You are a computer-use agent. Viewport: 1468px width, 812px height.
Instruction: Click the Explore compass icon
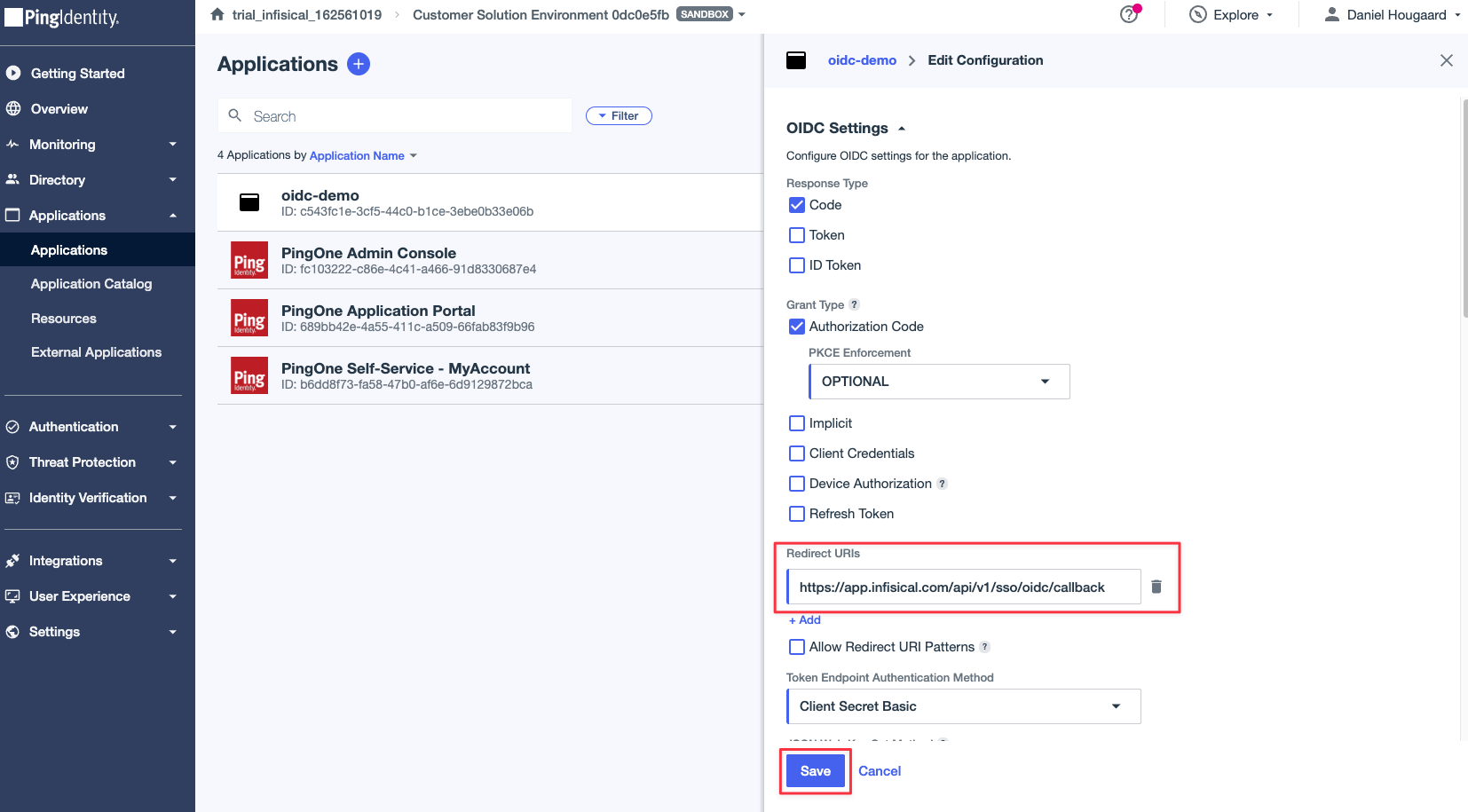coord(1198,14)
